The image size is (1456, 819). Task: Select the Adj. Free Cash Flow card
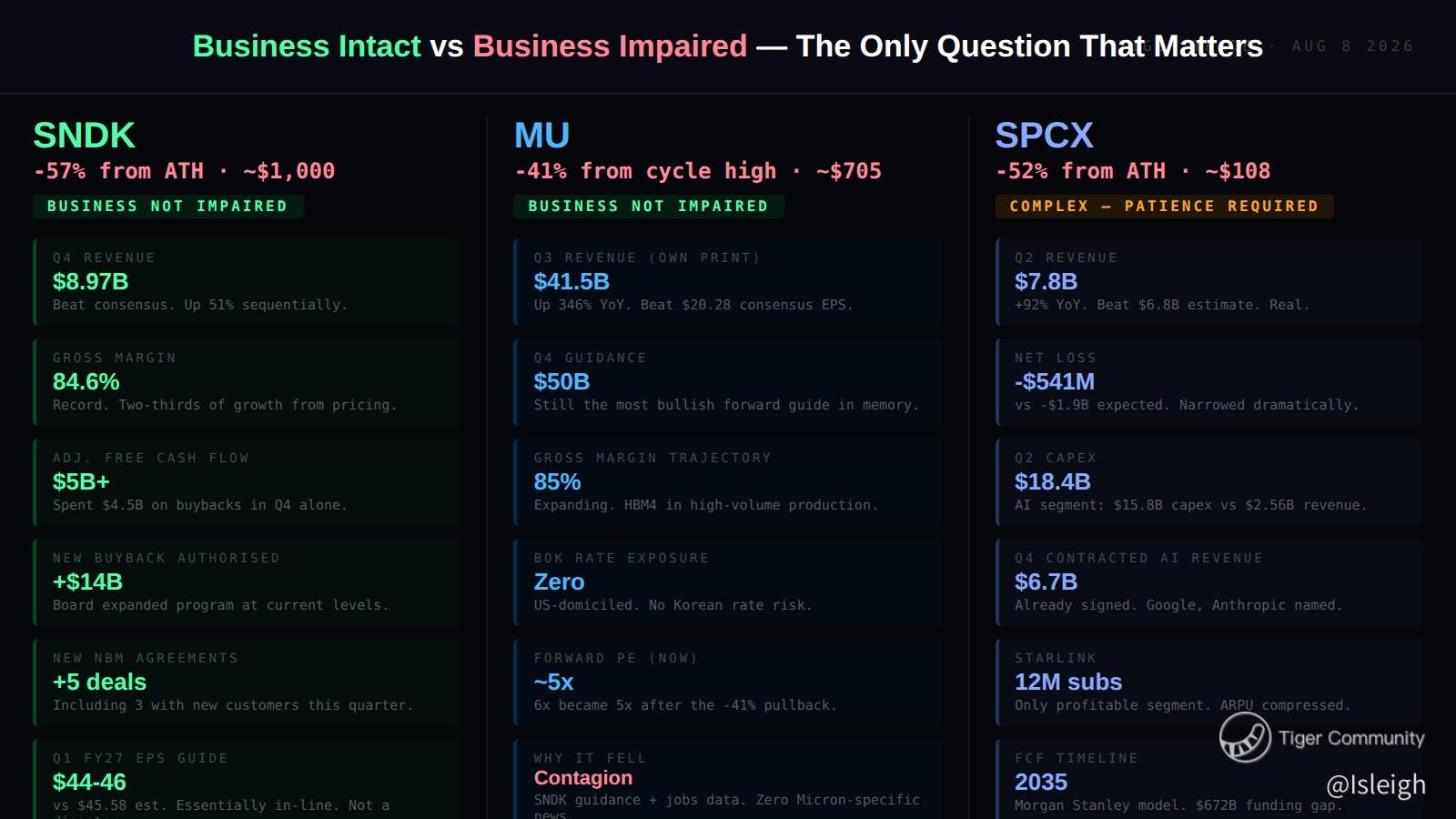point(248,482)
